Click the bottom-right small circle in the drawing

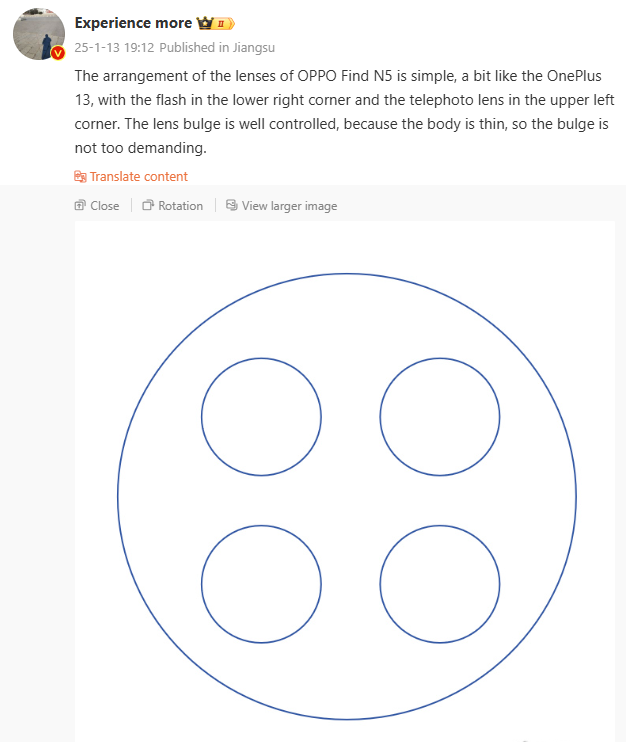click(440, 584)
